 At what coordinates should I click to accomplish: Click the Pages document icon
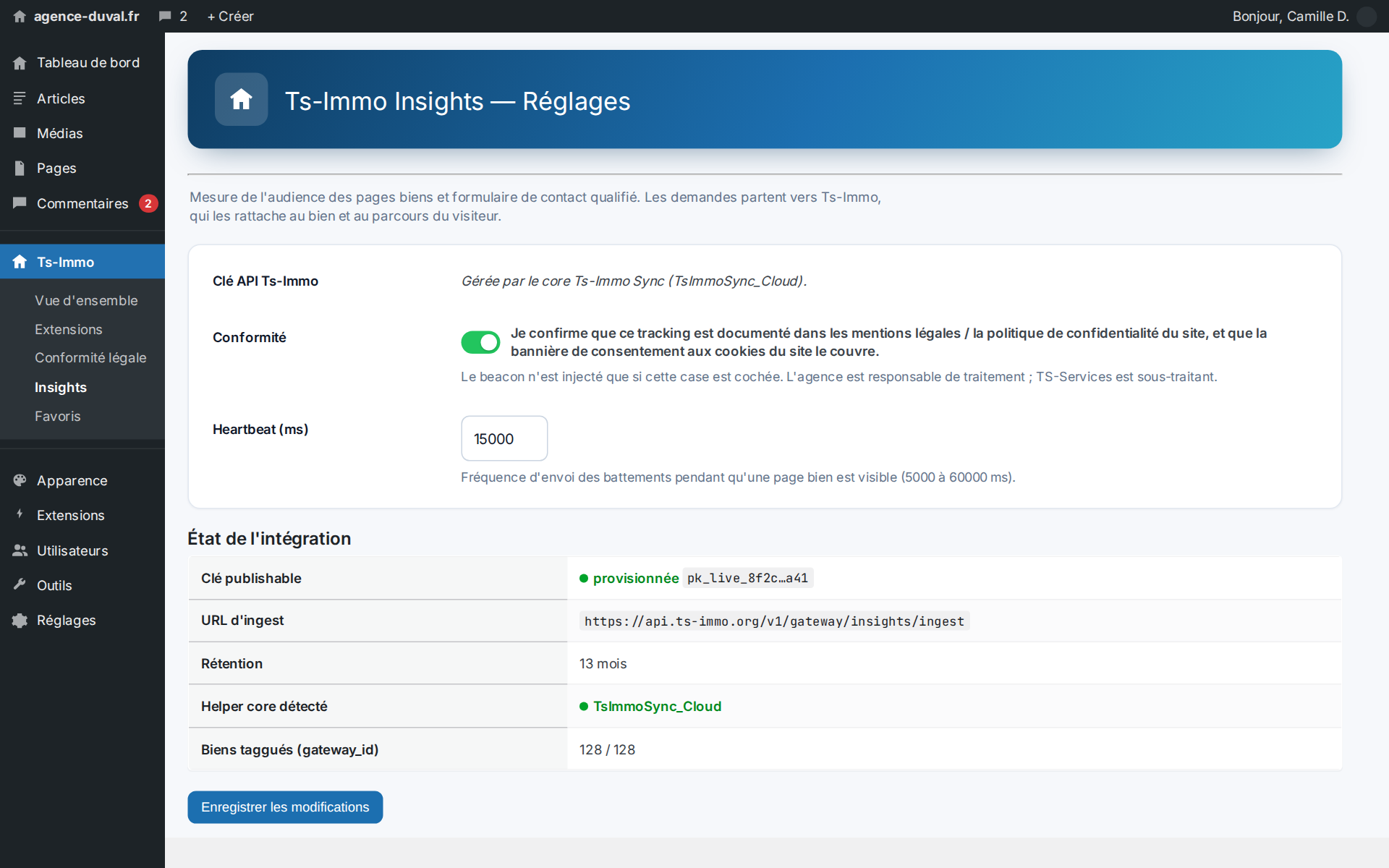tap(20, 168)
